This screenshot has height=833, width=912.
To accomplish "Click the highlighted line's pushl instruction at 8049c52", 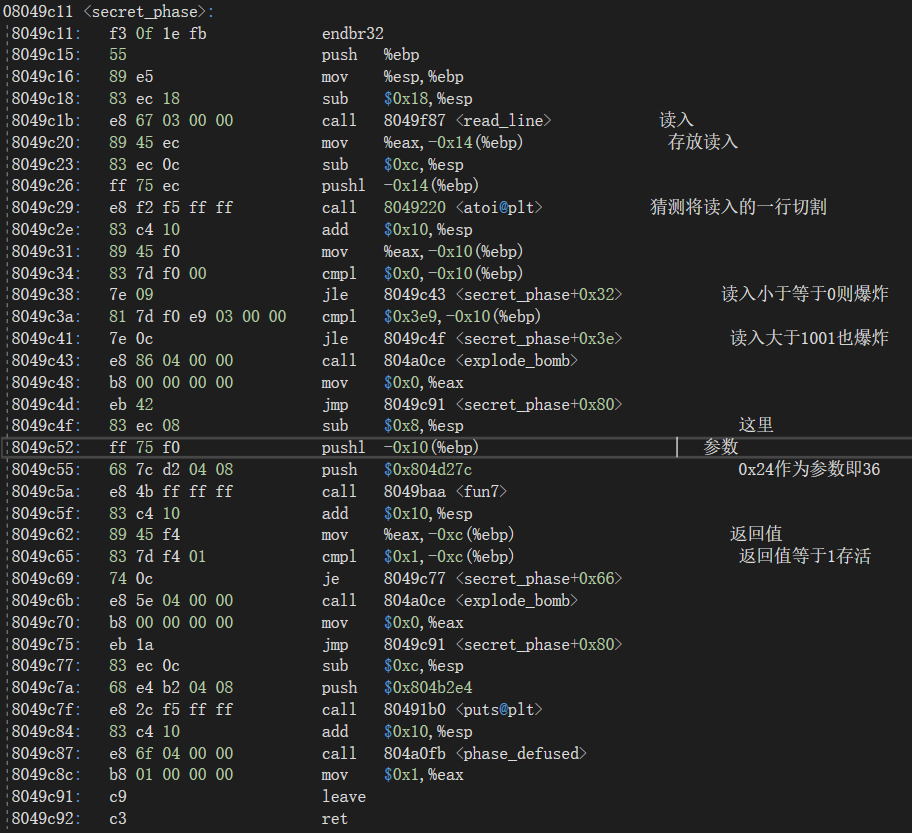I will 339,447.
